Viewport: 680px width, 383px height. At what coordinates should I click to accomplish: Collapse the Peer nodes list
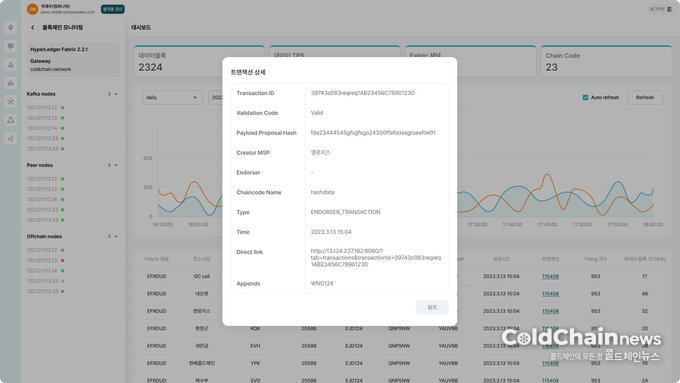tap(116, 165)
